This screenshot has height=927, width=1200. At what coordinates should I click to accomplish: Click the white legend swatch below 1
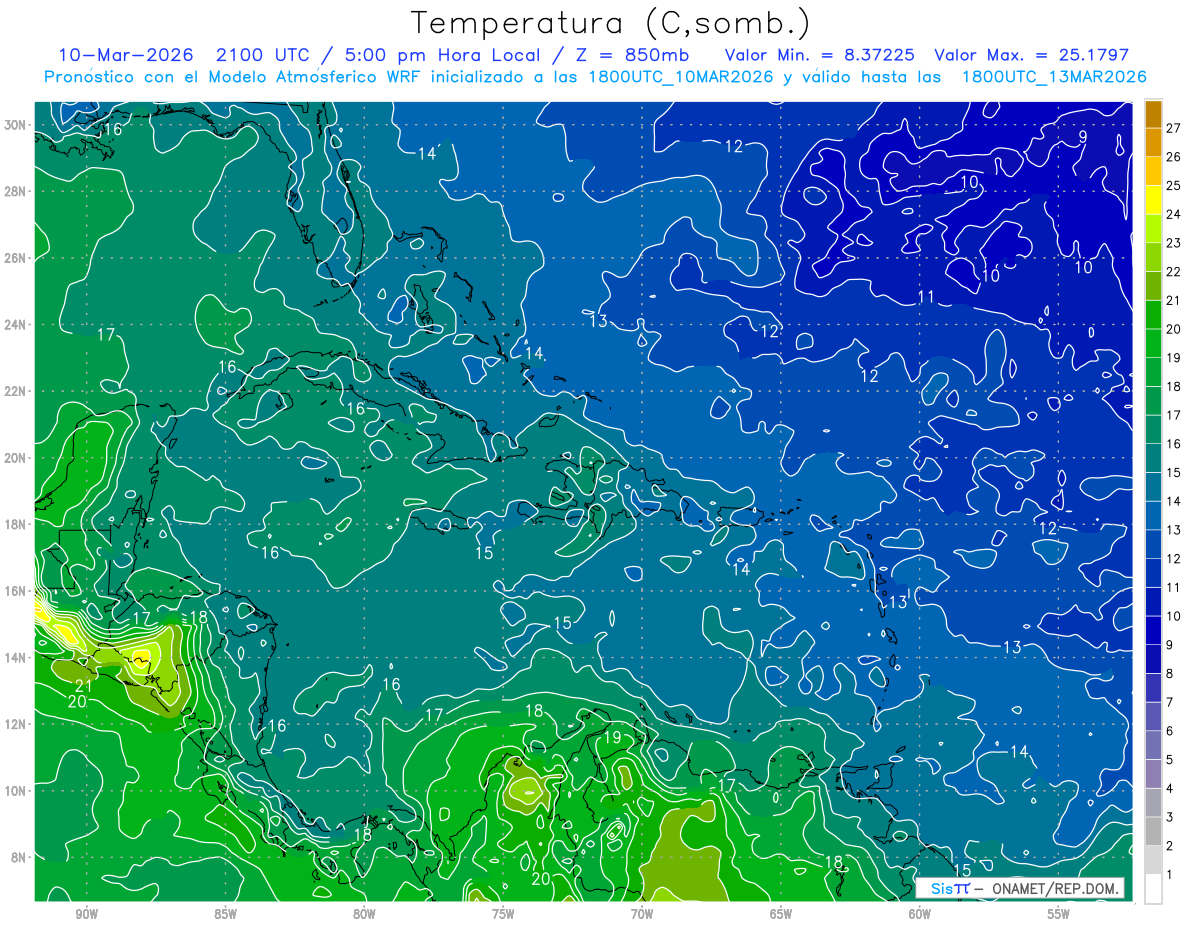point(1153,888)
